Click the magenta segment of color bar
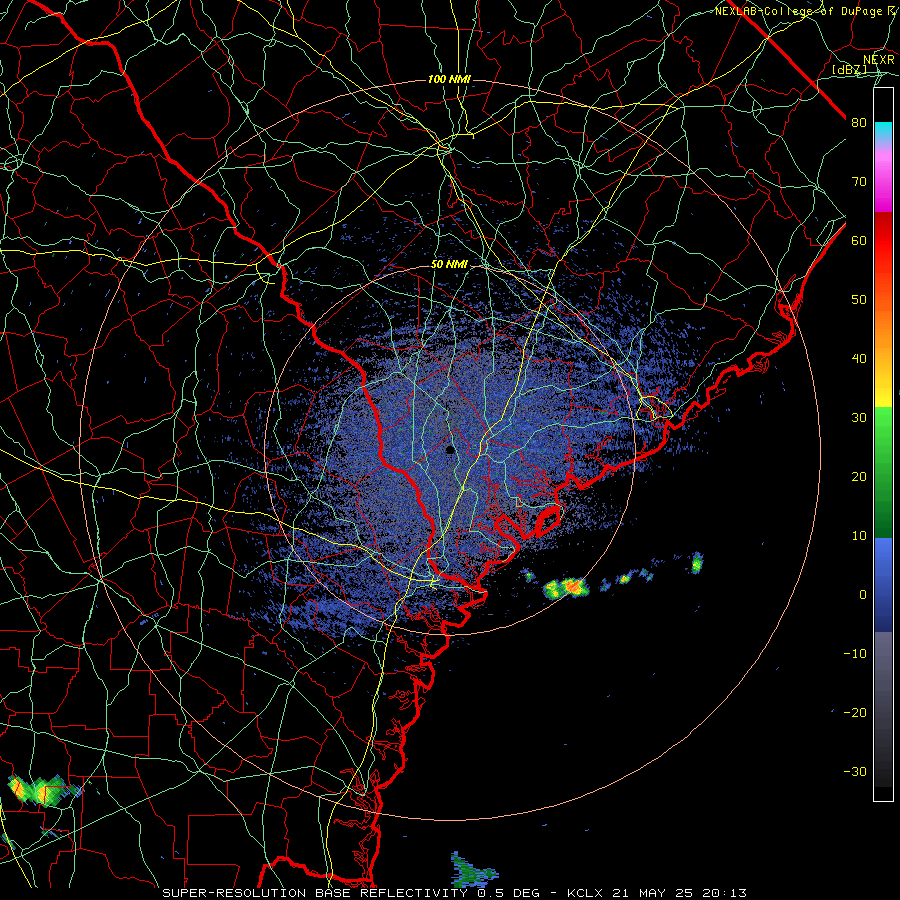 tap(883, 184)
